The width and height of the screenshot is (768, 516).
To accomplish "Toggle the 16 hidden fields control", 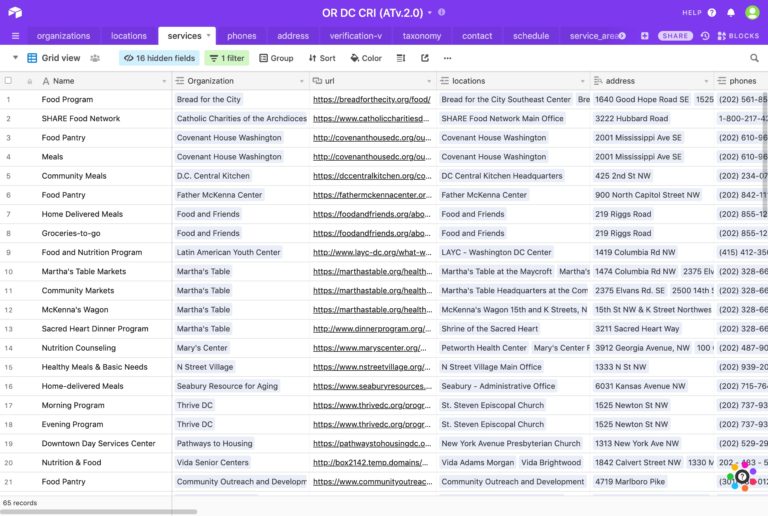I will pos(159,58).
